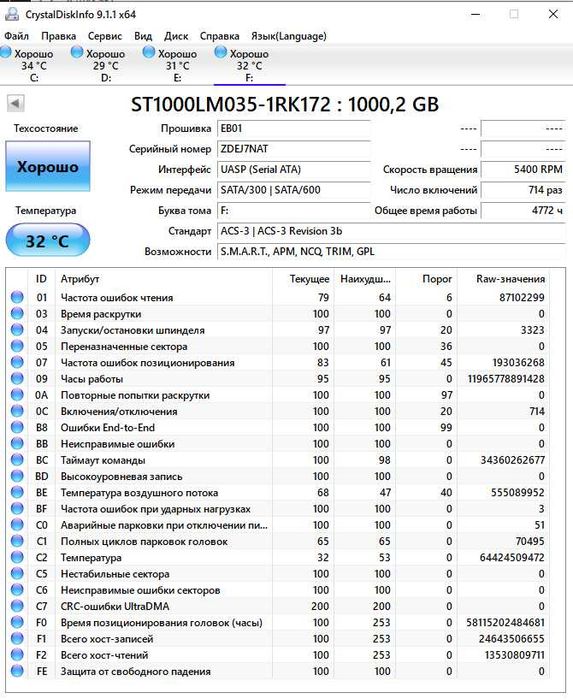Click the previous disk arrow button

15,104
